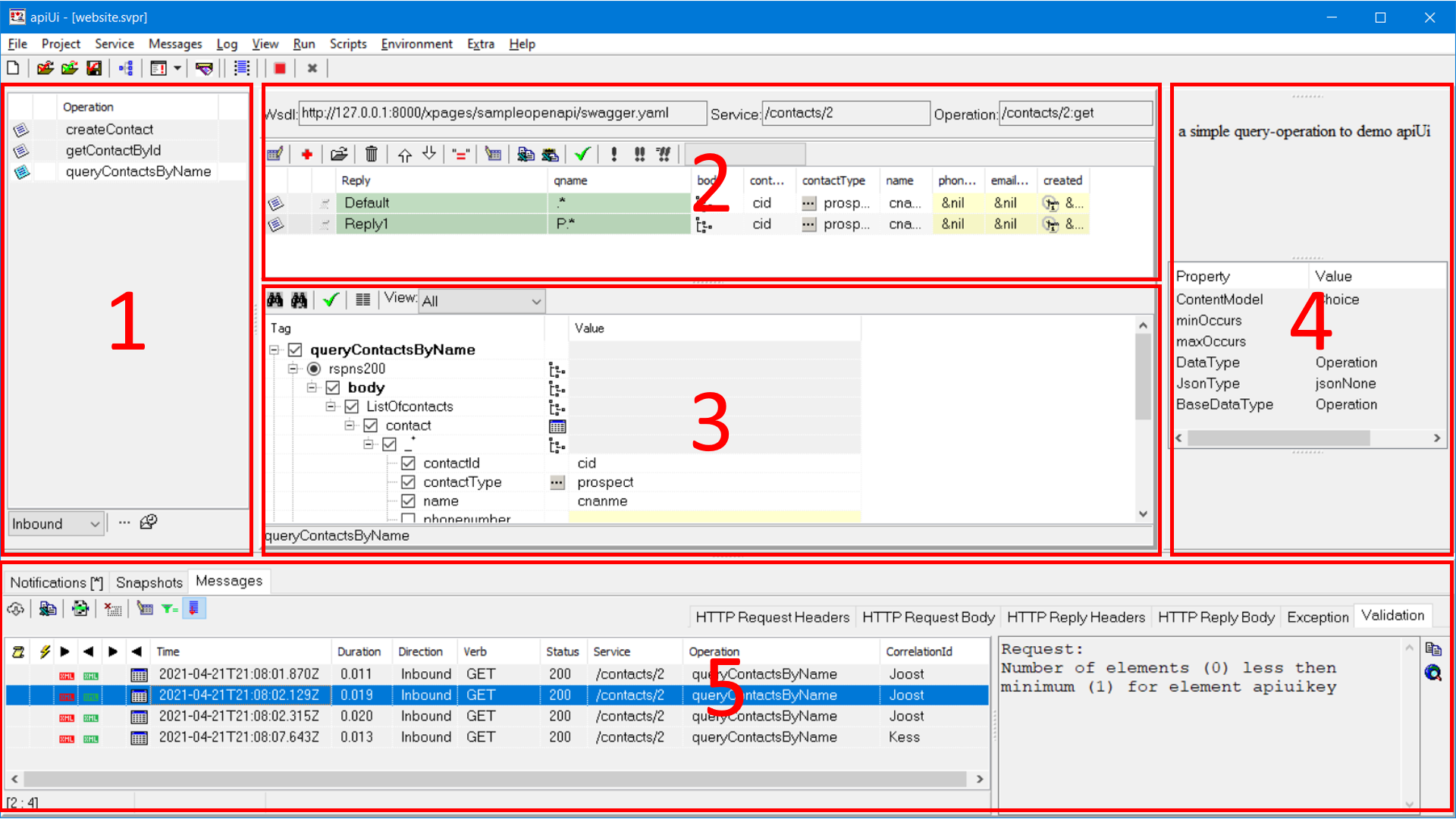Collapse the contact tree node
The height and width of the screenshot is (819, 1456).
pyautogui.click(x=350, y=426)
